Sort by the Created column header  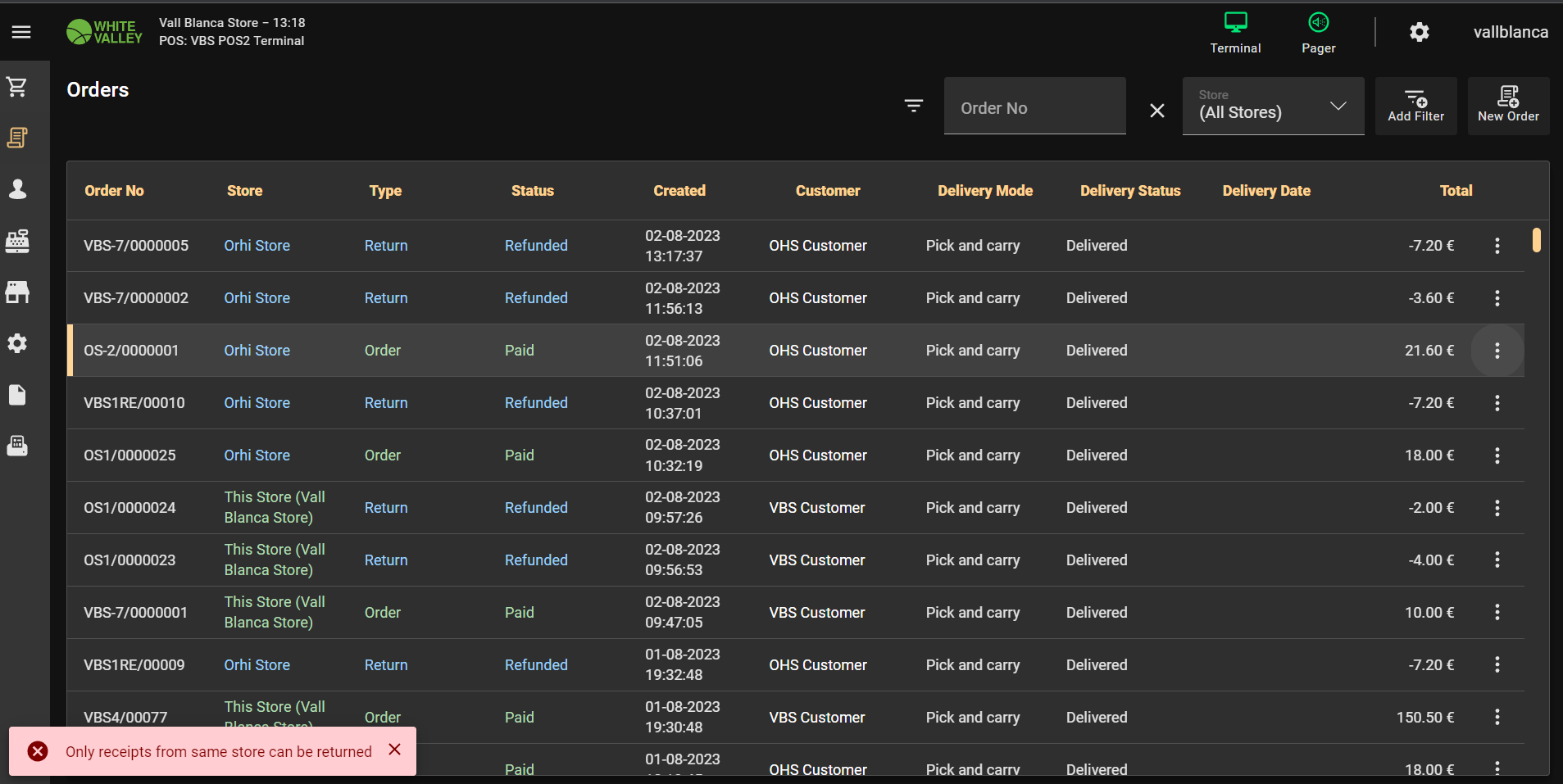click(x=679, y=191)
